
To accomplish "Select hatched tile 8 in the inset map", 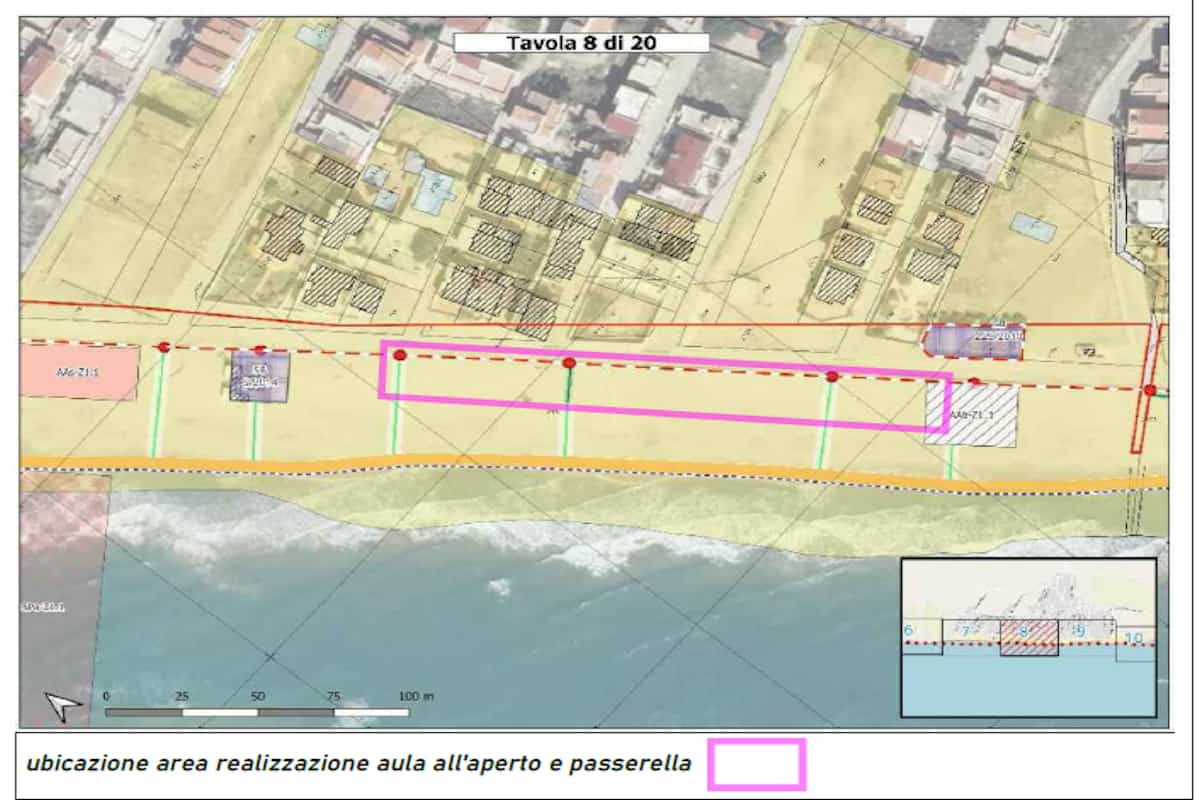I will tap(1029, 638).
